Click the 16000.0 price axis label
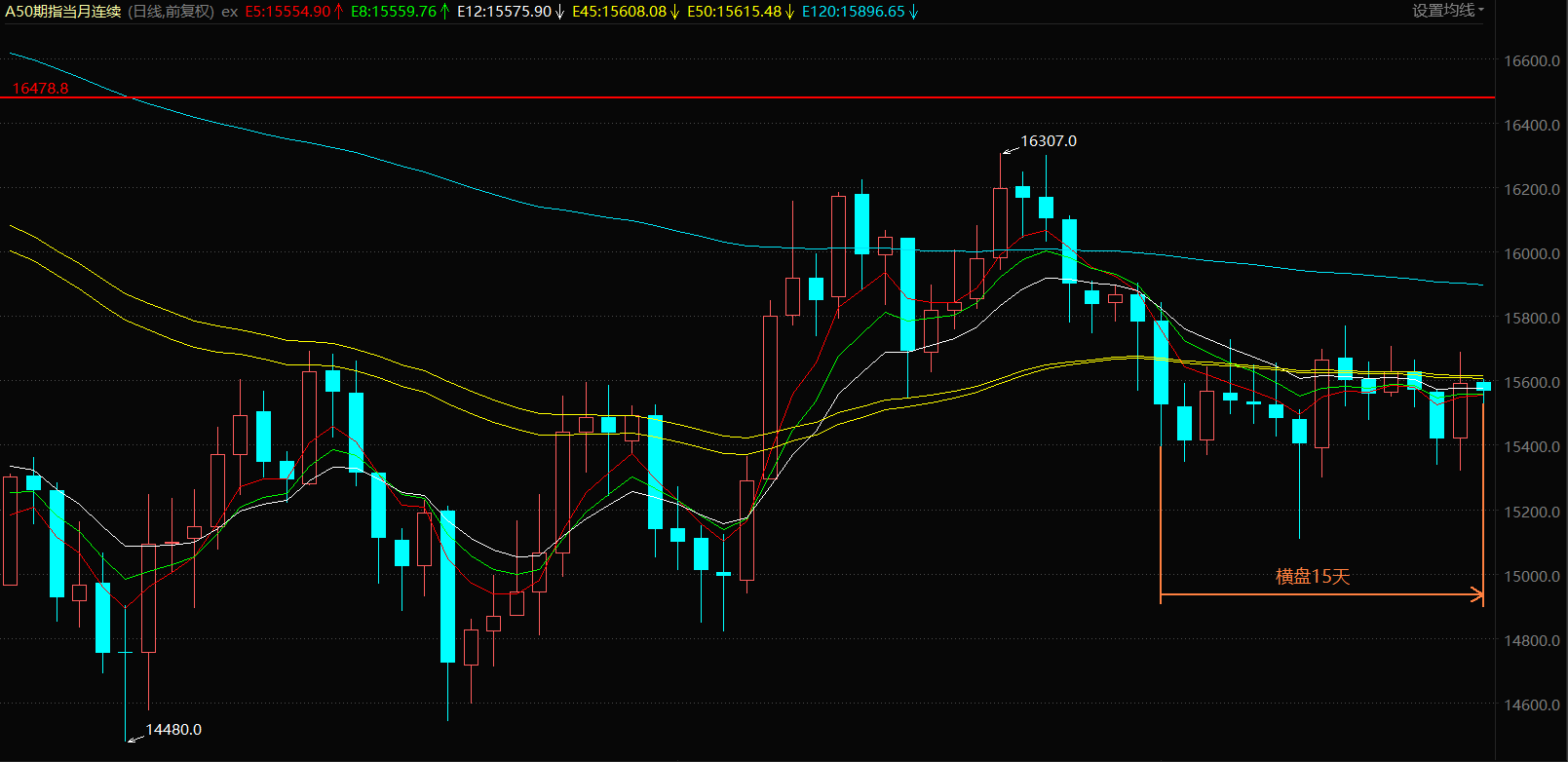This screenshot has height=762, width=1568. (x=1532, y=253)
